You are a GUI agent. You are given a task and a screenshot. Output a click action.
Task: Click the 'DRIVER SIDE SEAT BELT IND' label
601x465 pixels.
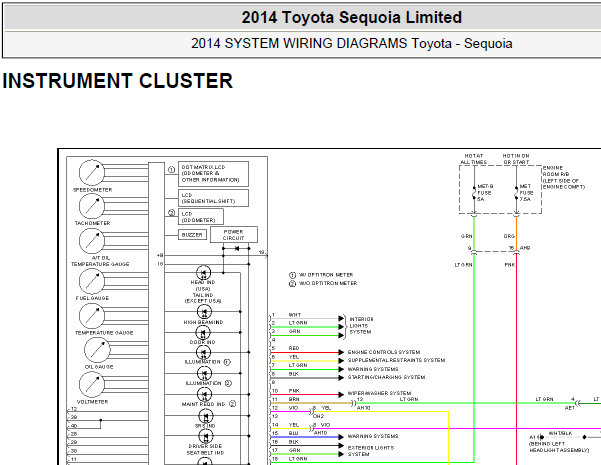205,449
